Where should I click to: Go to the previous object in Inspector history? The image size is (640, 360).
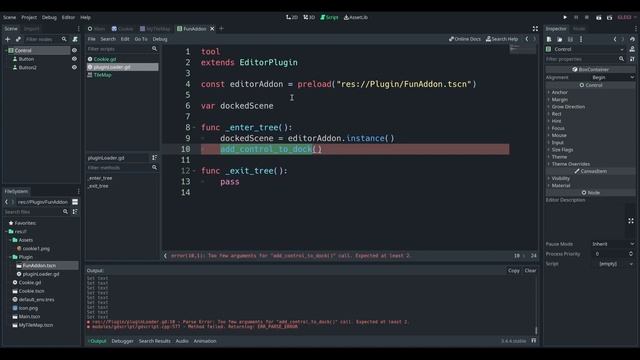615,39
